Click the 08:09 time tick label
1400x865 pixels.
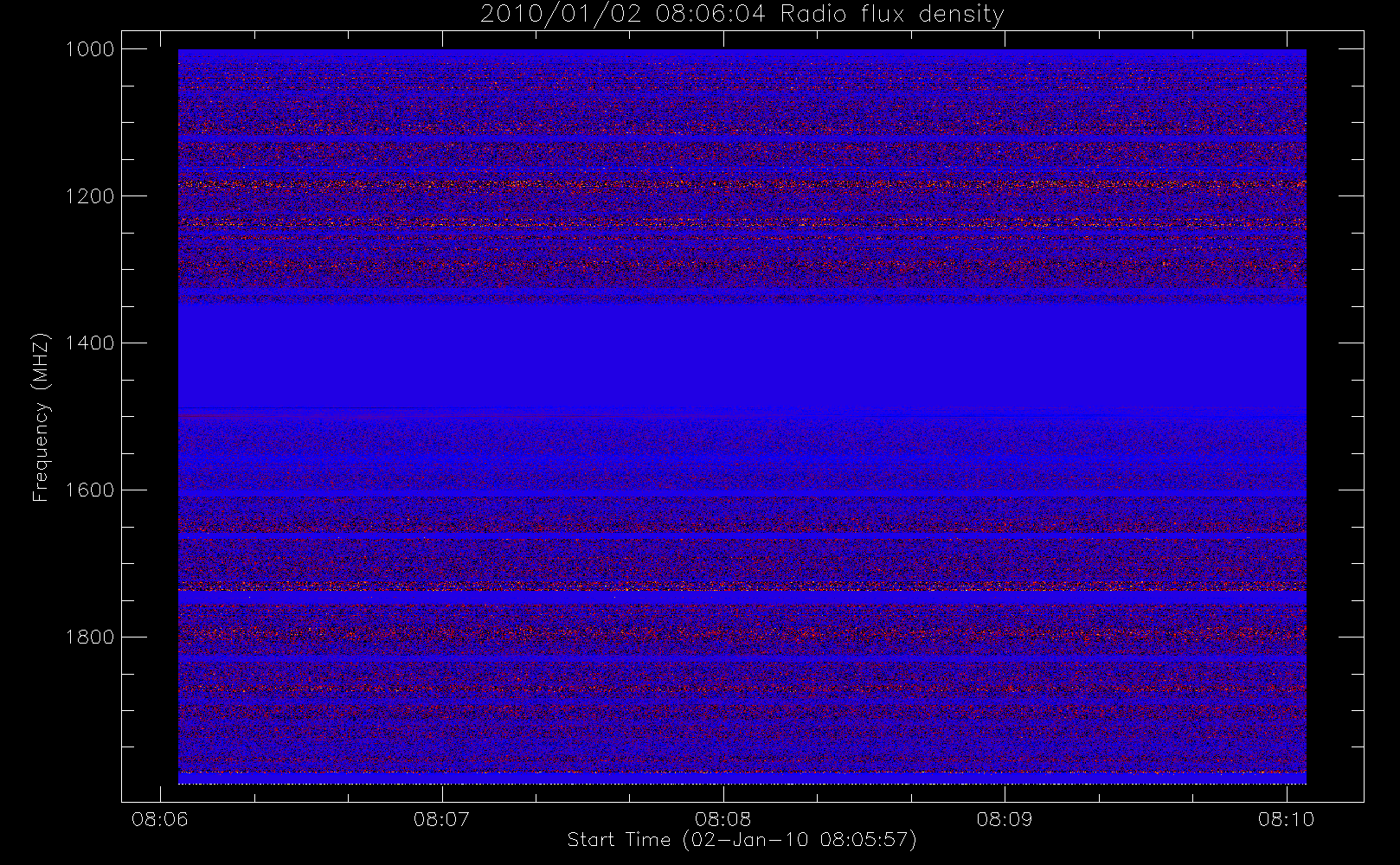pyautogui.click(x=1005, y=819)
